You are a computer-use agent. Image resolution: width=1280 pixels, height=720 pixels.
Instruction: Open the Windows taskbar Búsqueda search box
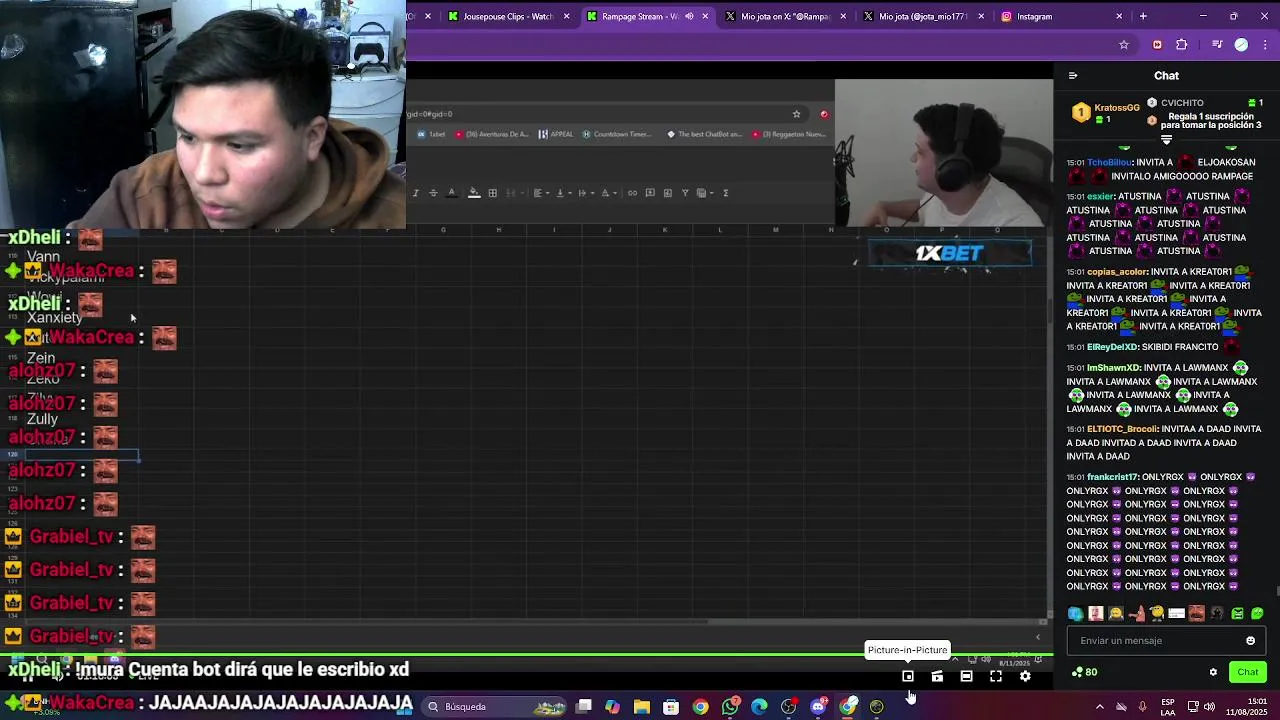495,707
